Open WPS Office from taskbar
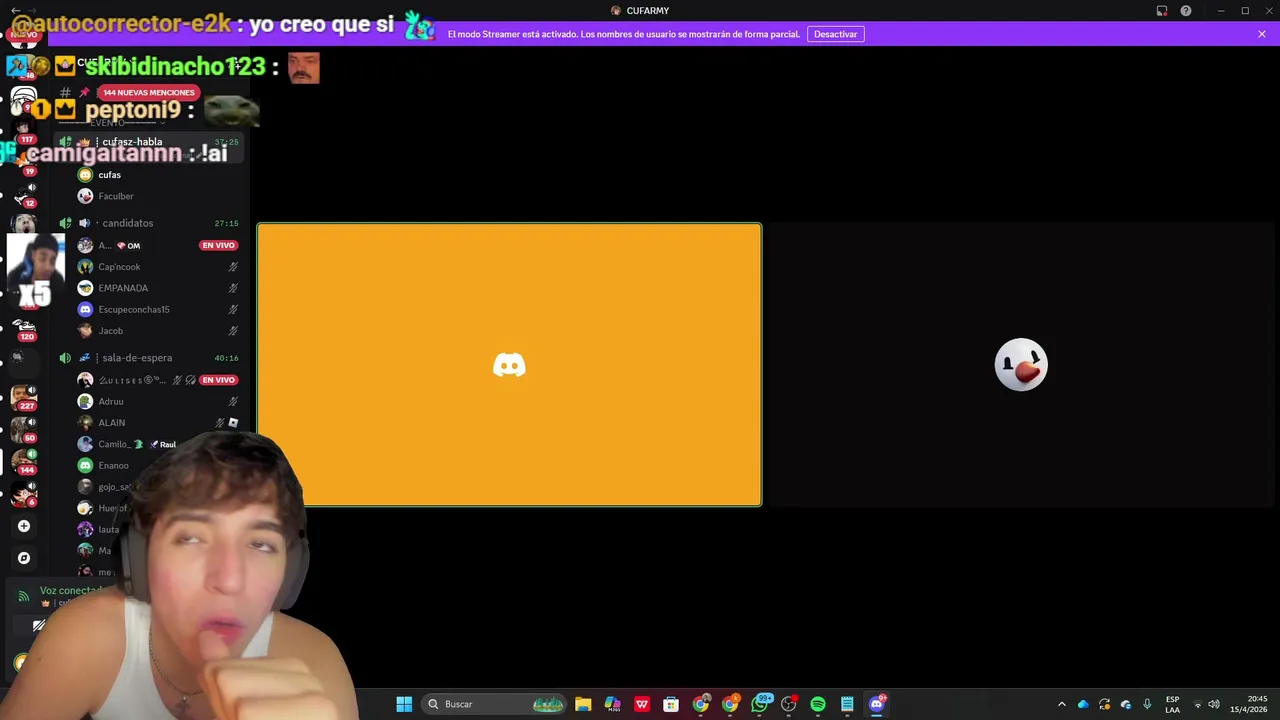The height and width of the screenshot is (720, 1280). 642,704
